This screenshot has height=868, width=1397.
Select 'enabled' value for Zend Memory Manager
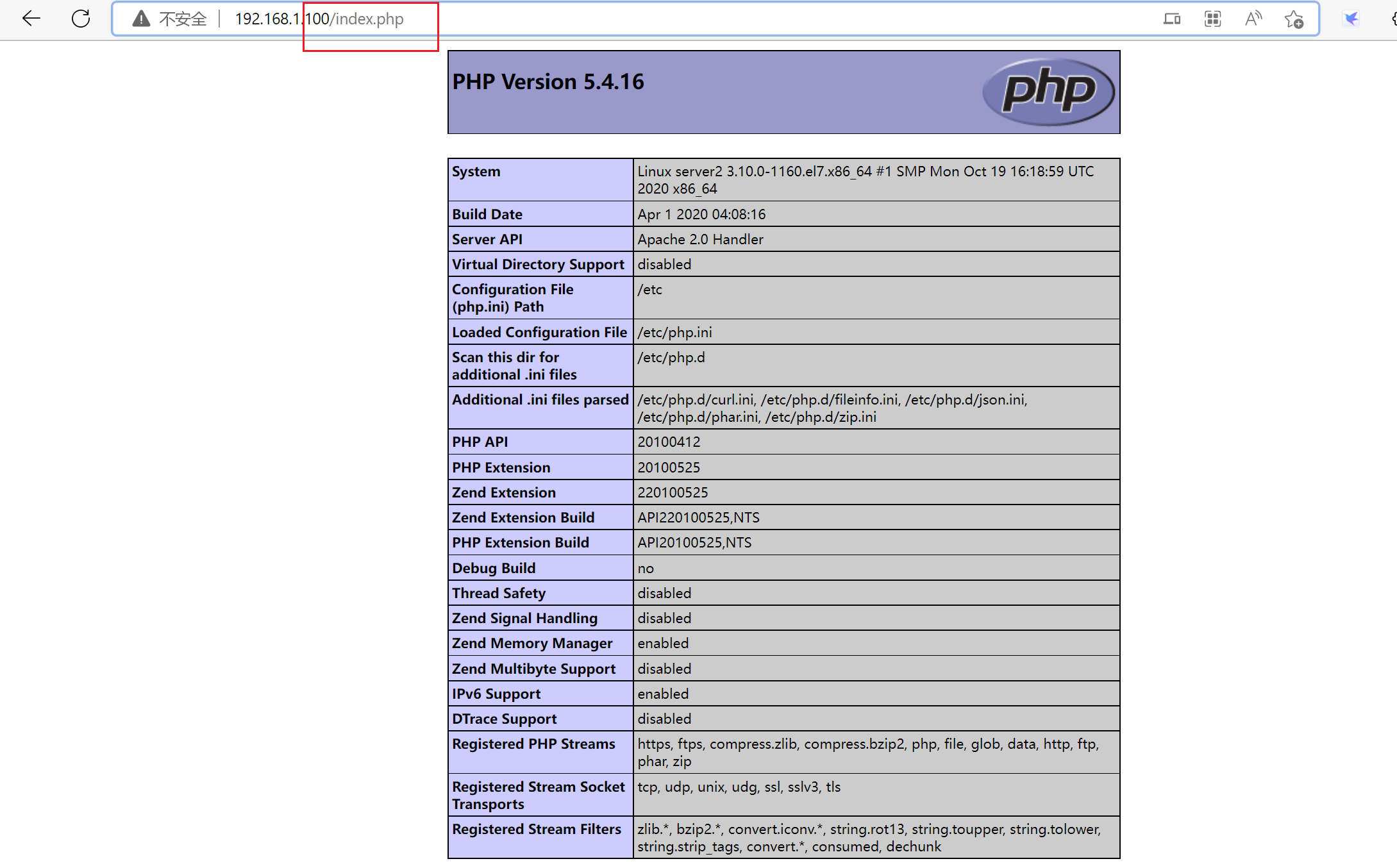663,643
